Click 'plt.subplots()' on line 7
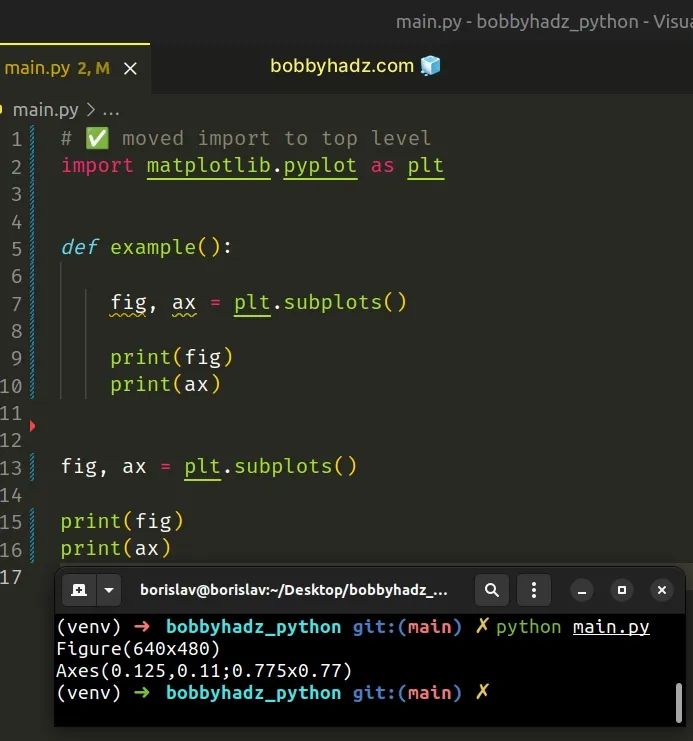 click(320, 302)
